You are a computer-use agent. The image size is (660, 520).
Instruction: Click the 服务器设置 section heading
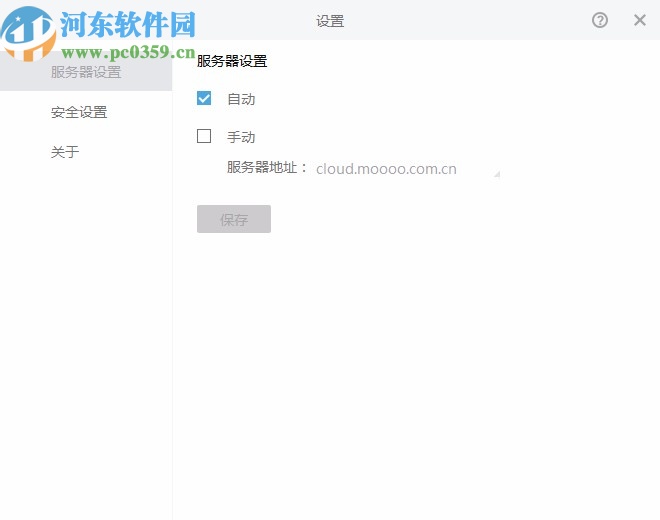coord(232,61)
